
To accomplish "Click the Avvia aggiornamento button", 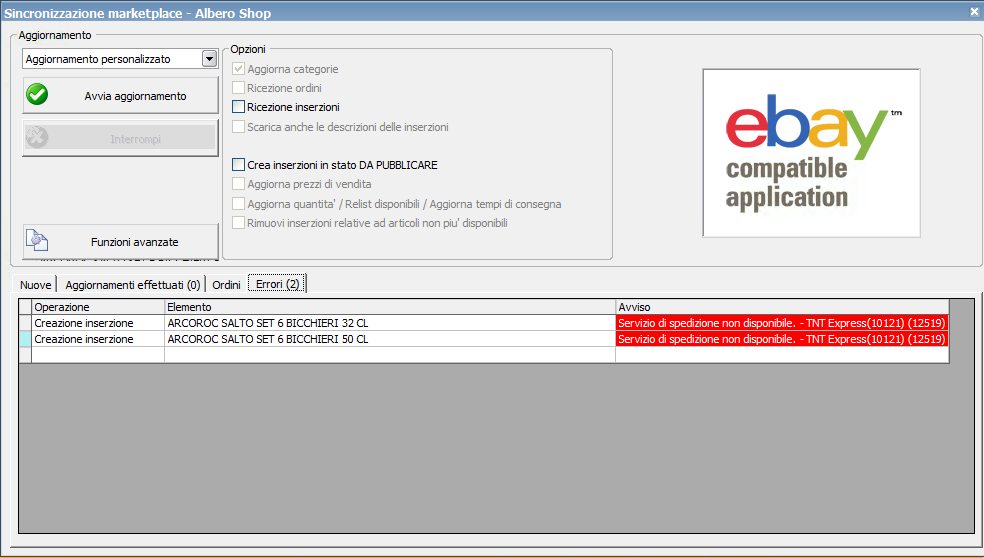I will [x=120, y=95].
